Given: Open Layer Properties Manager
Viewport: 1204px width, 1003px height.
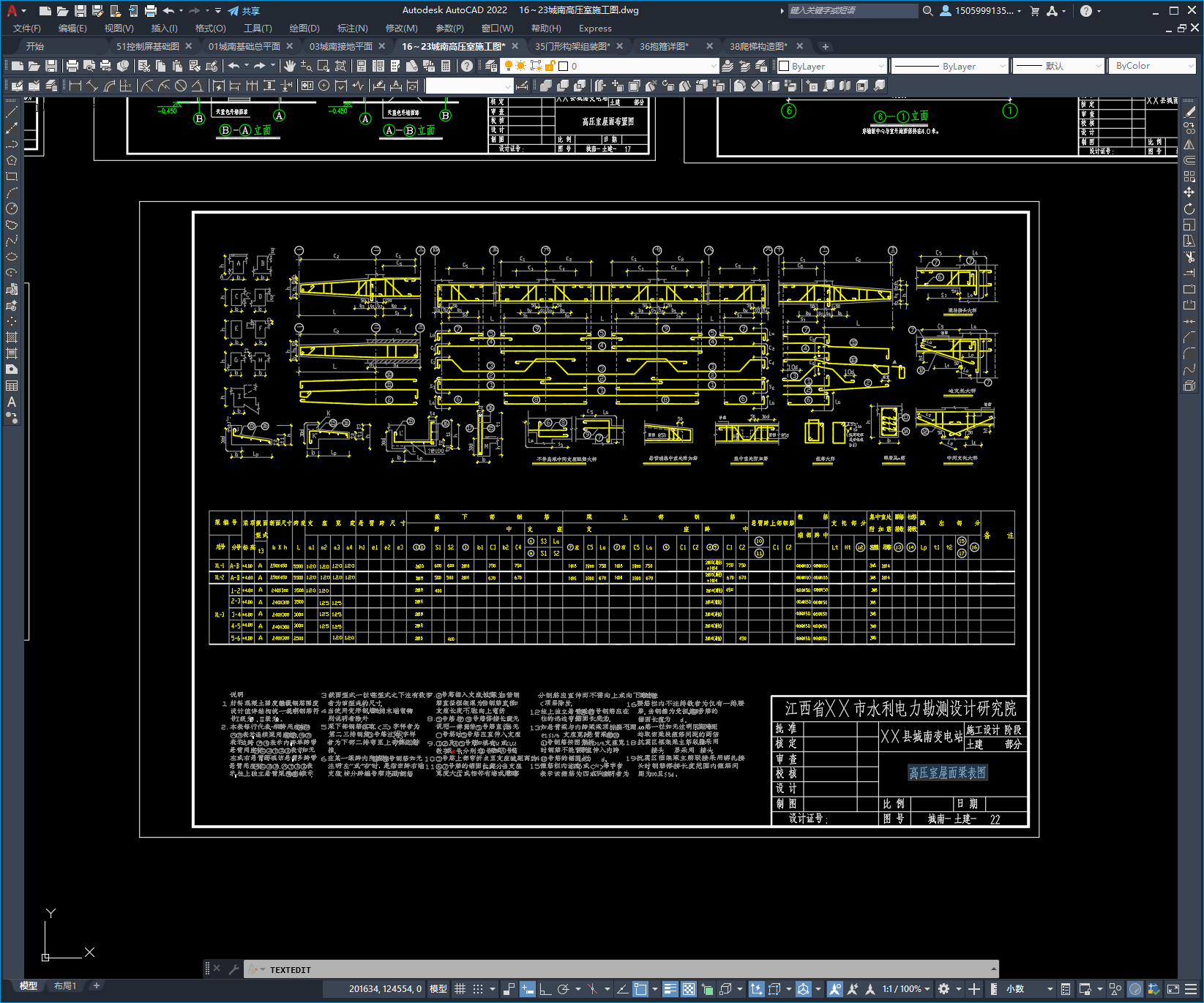Looking at the screenshot, I should tap(492, 66).
